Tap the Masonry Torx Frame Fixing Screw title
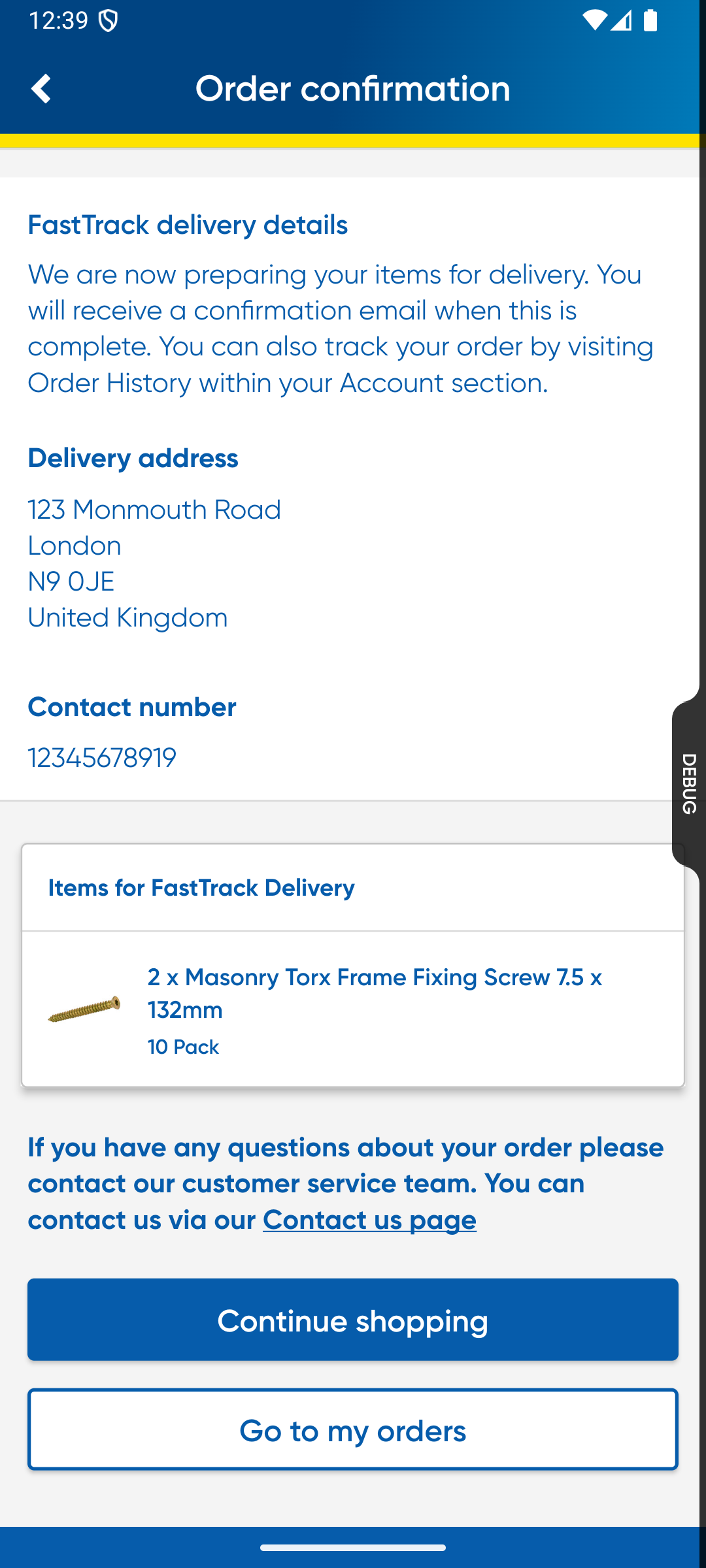This screenshot has height=1568, width=706. [375, 993]
